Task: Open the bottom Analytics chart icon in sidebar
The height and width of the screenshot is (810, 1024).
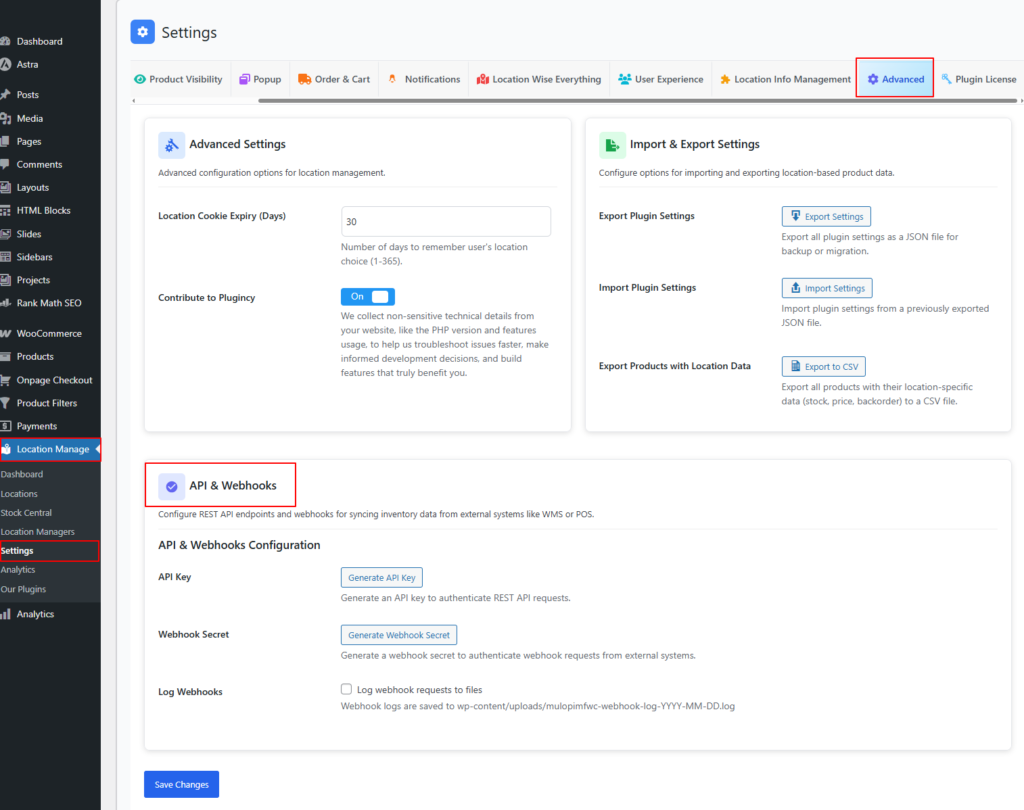Action: (6, 614)
